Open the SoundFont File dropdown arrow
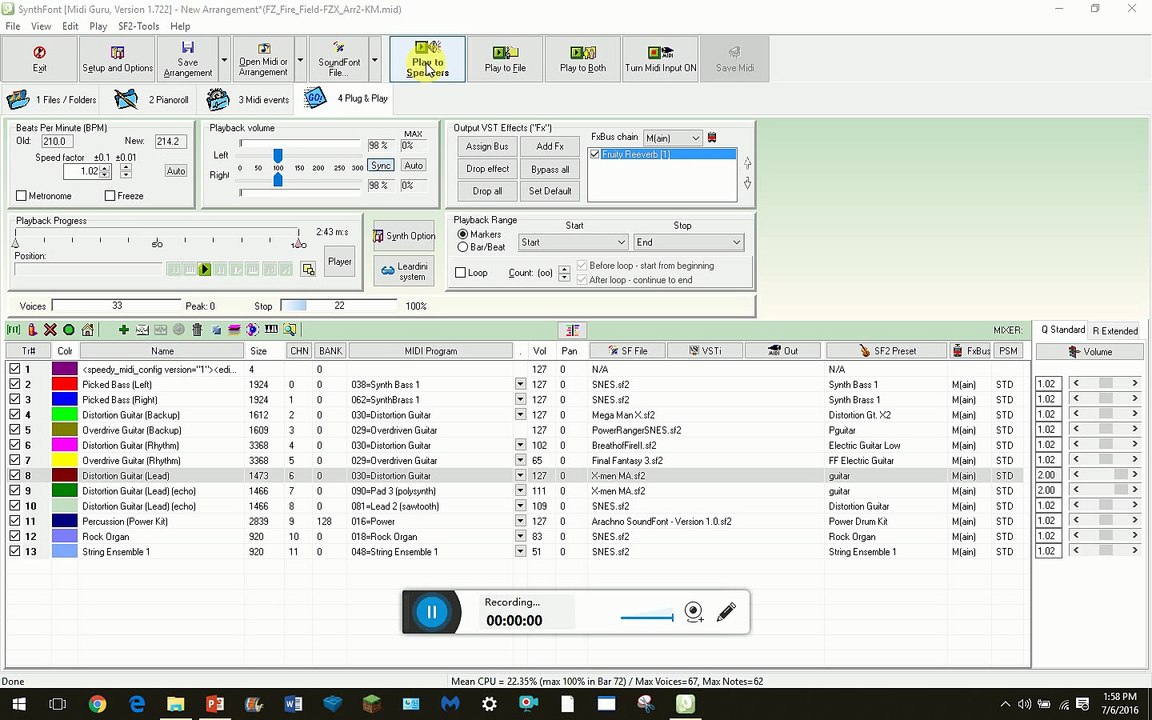This screenshot has height=720, width=1152. pos(375,59)
